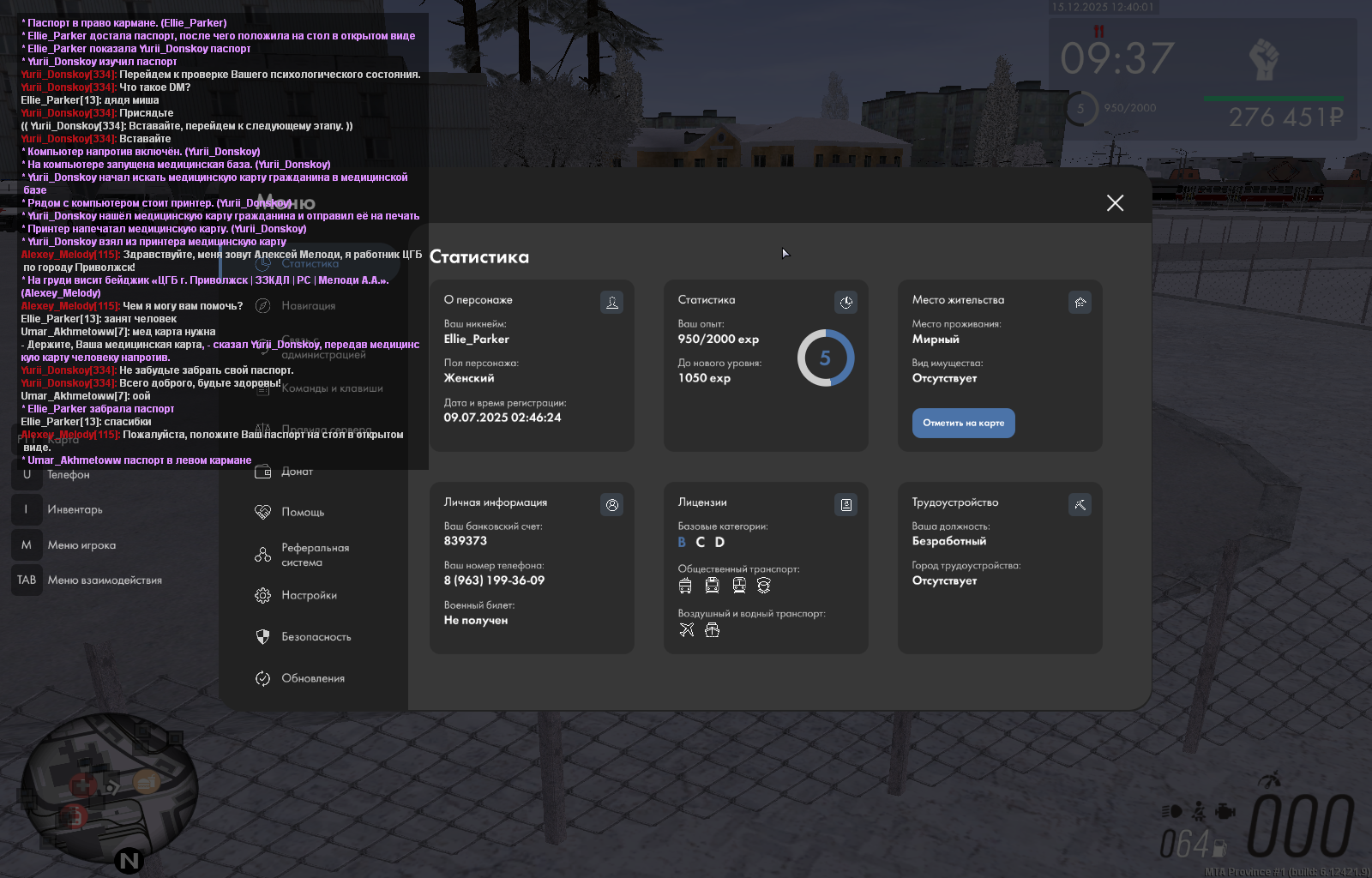Click the person icon on О персонаже card

[x=611, y=303]
